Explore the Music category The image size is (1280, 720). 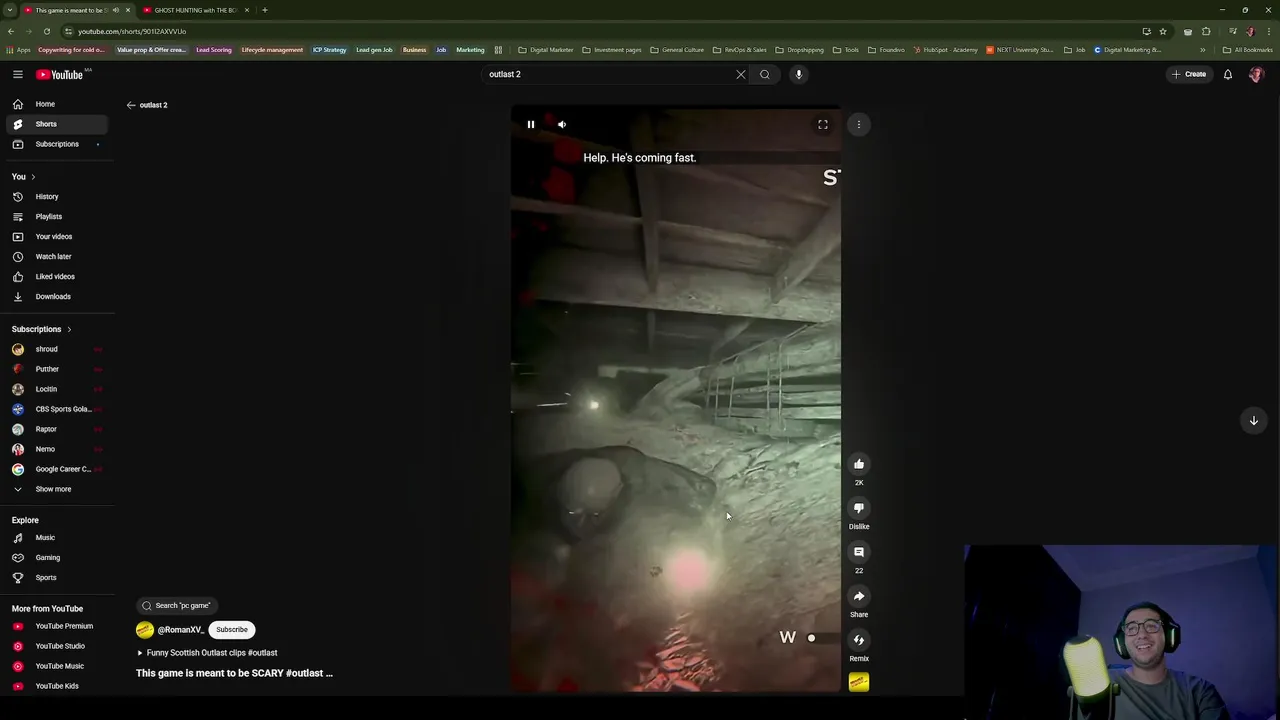[57, 538]
